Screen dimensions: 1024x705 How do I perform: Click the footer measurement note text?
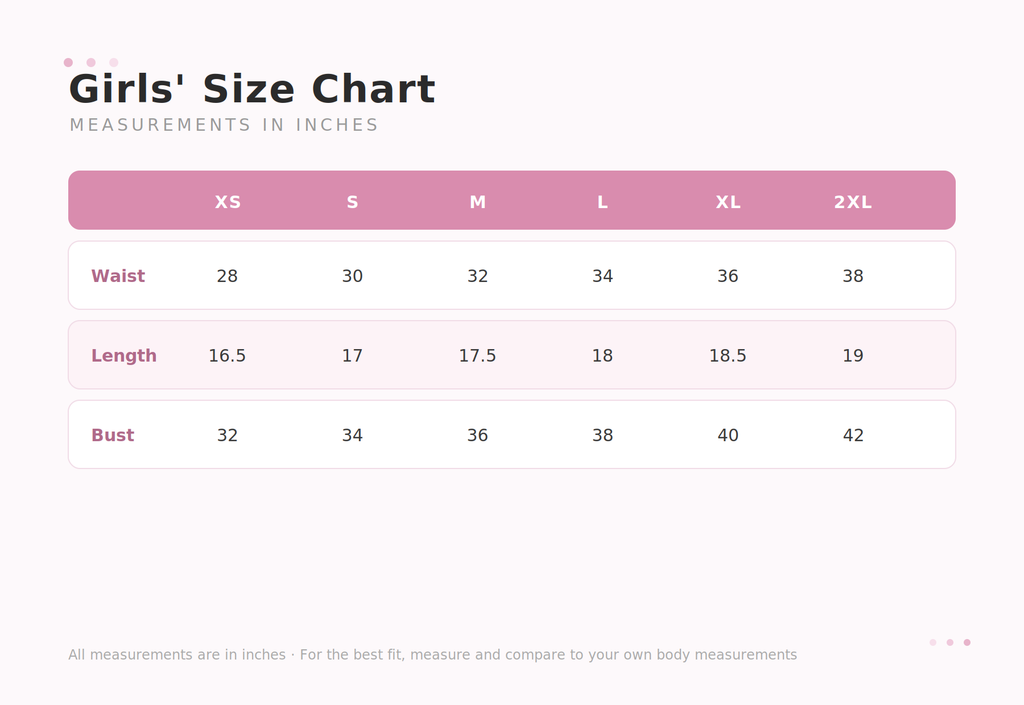pyautogui.click(x=432, y=655)
